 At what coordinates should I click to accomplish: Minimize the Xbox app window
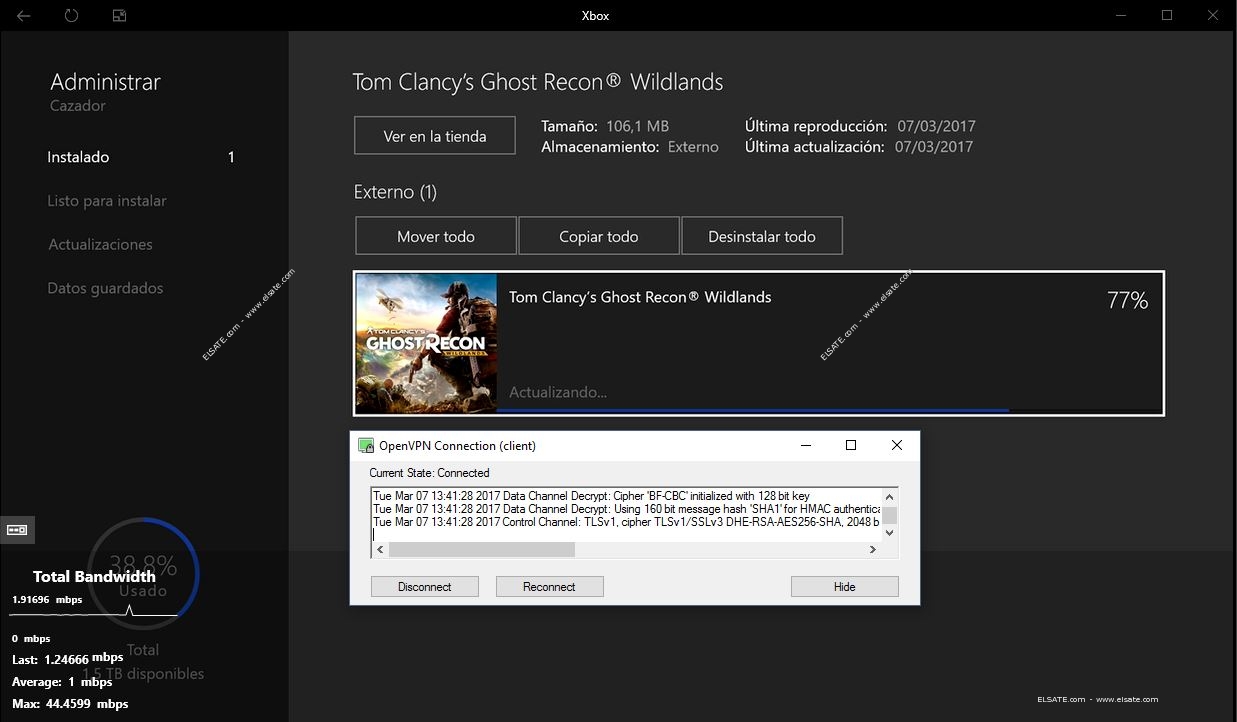(x=1121, y=16)
